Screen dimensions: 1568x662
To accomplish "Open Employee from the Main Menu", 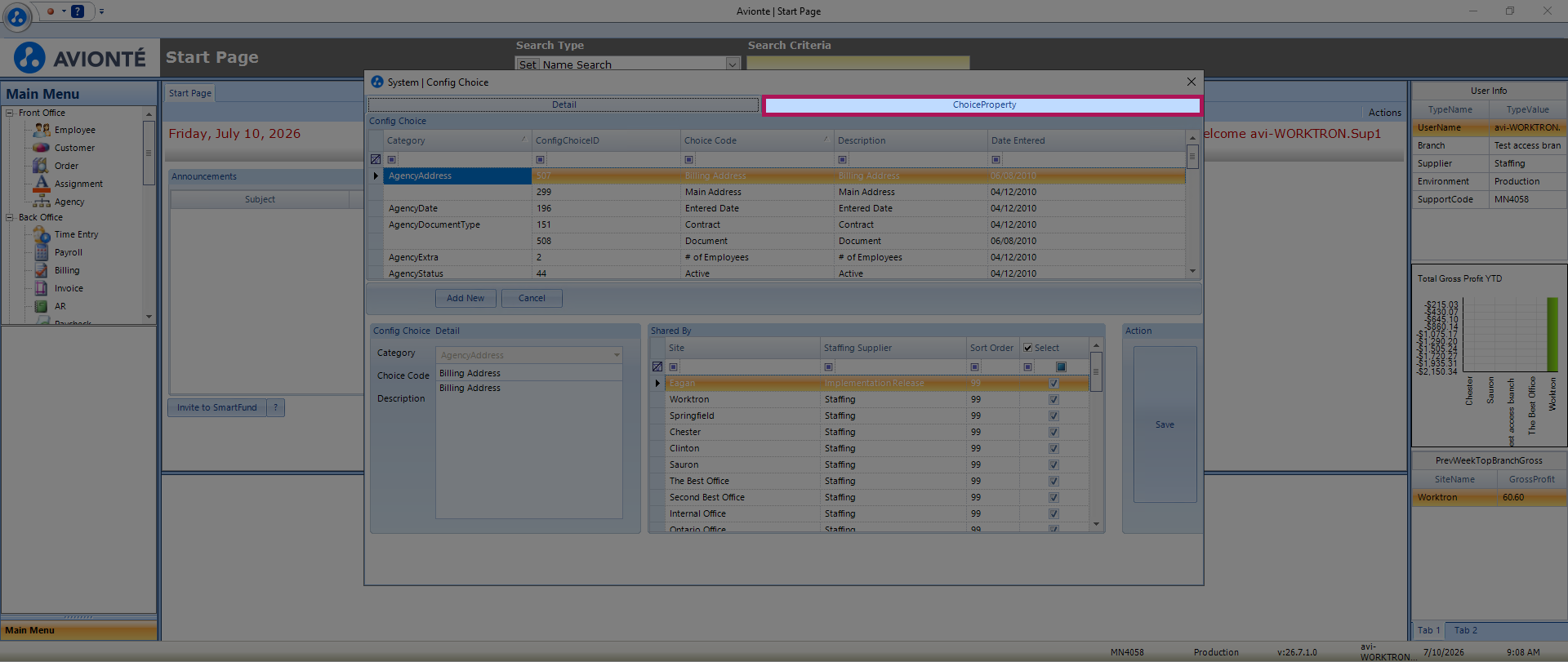I will tap(74, 130).
